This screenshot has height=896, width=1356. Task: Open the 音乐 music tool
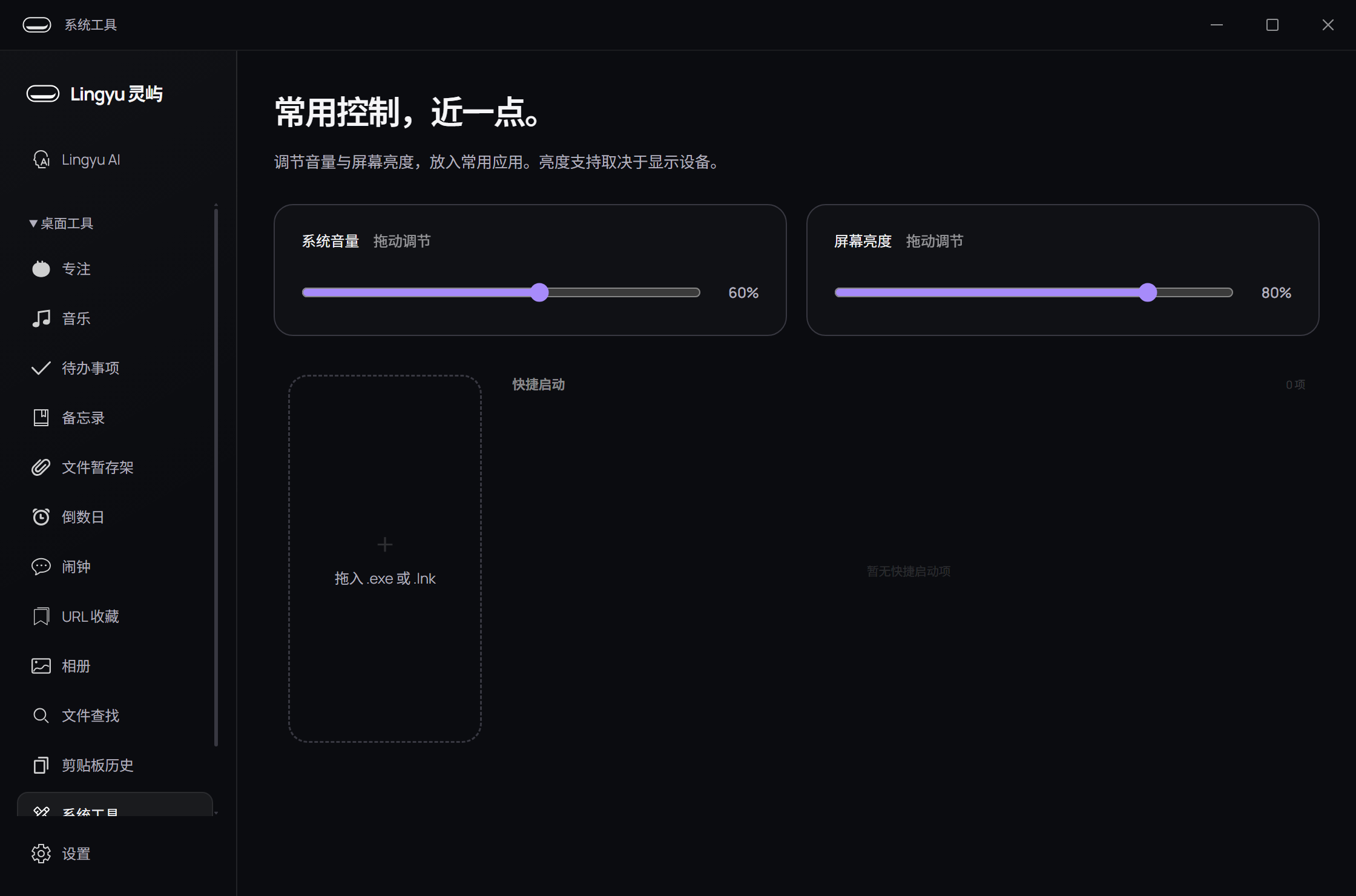(115, 318)
